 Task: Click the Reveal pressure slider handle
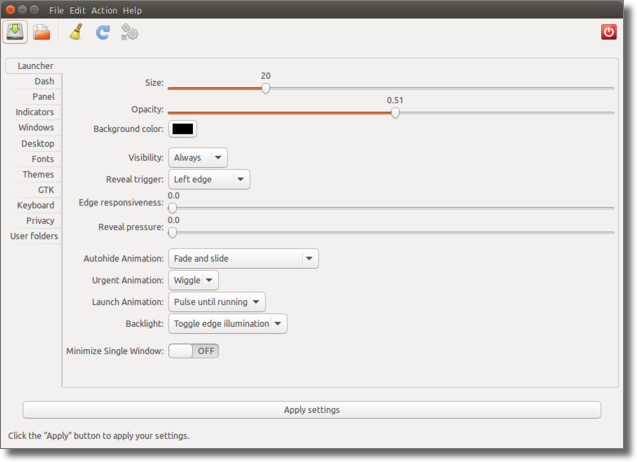point(173,232)
